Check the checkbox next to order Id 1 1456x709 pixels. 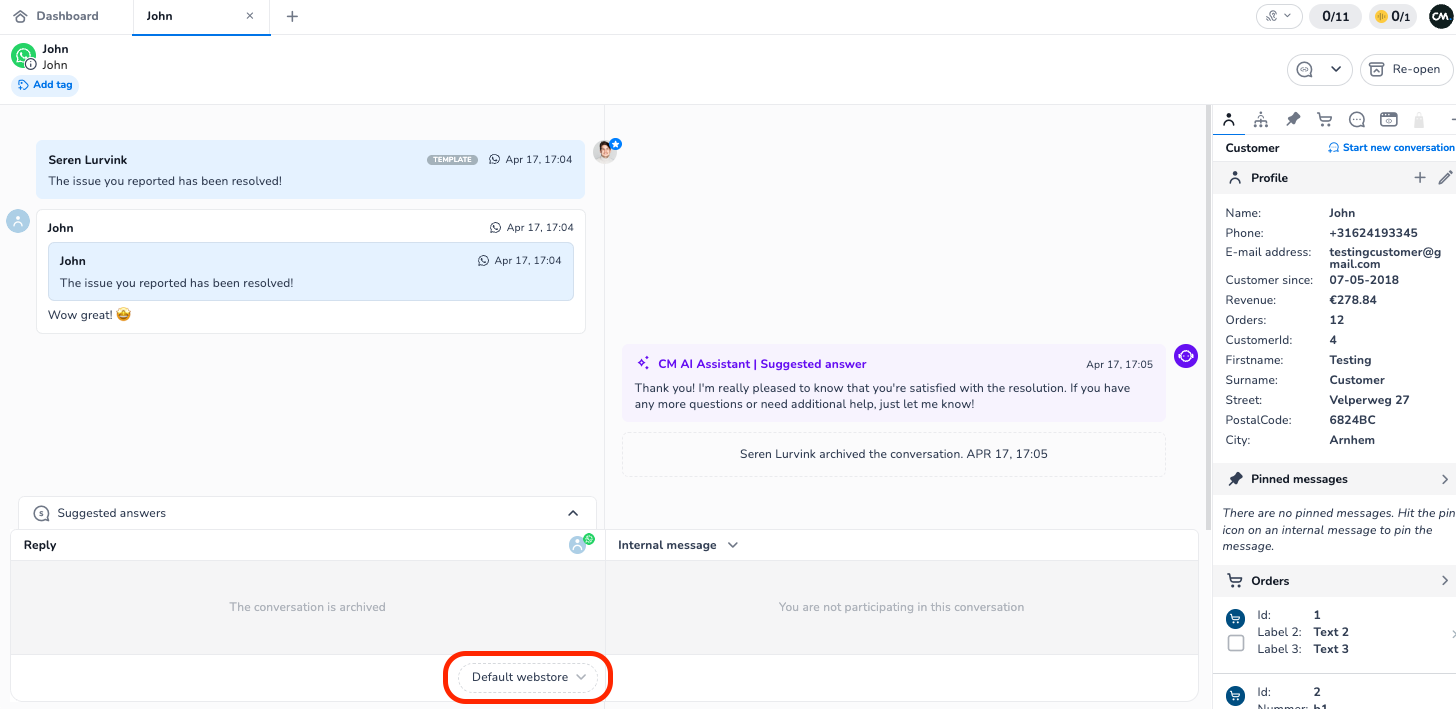point(1236,643)
